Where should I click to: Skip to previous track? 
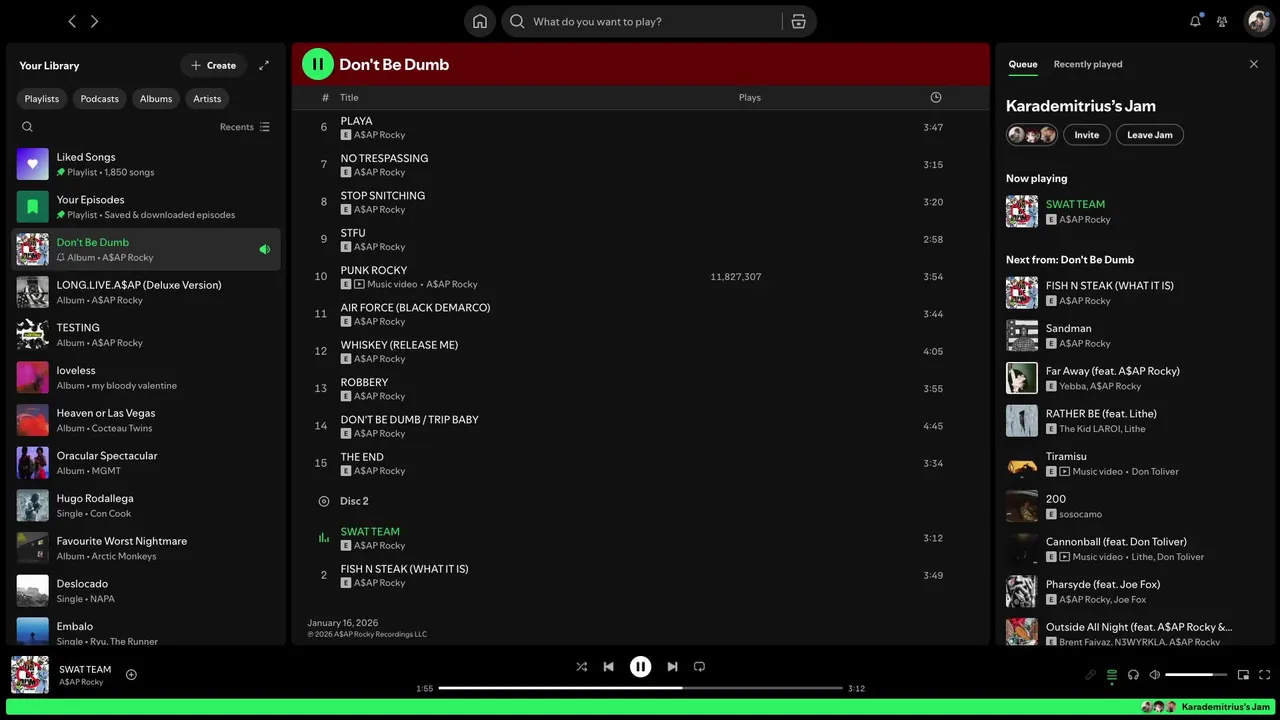click(608, 667)
